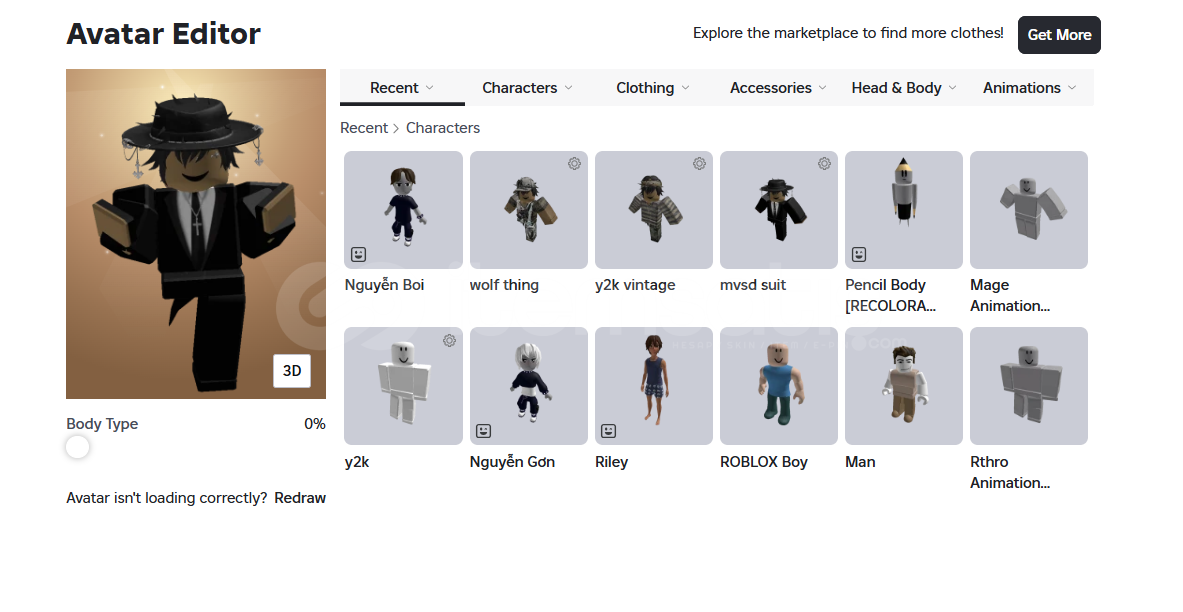Click Characters in the breadcrumb
Image resolution: width=1183 pixels, height=612 pixels.
(443, 128)
